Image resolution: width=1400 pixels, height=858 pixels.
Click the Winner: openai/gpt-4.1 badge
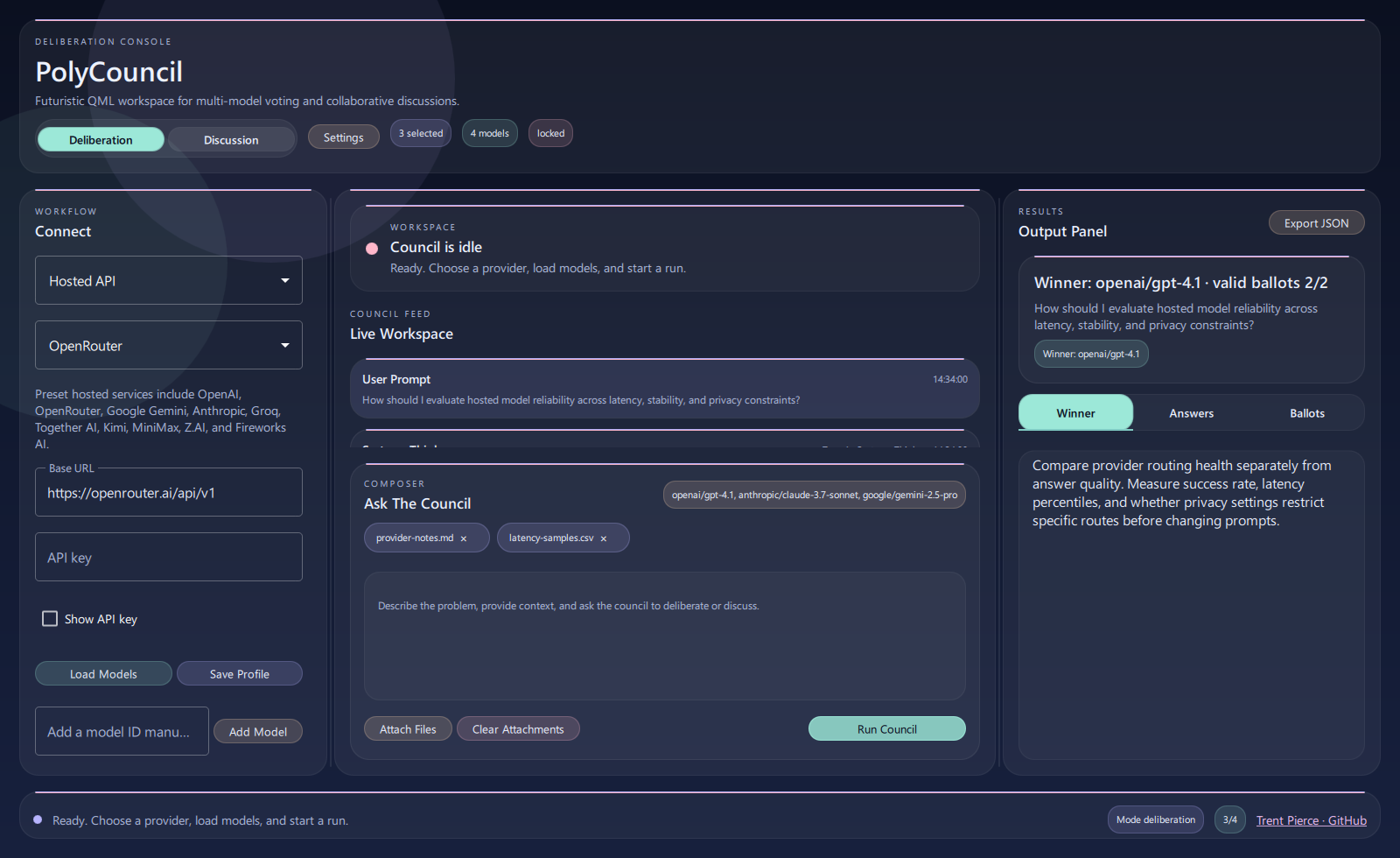click(1091, 354)
